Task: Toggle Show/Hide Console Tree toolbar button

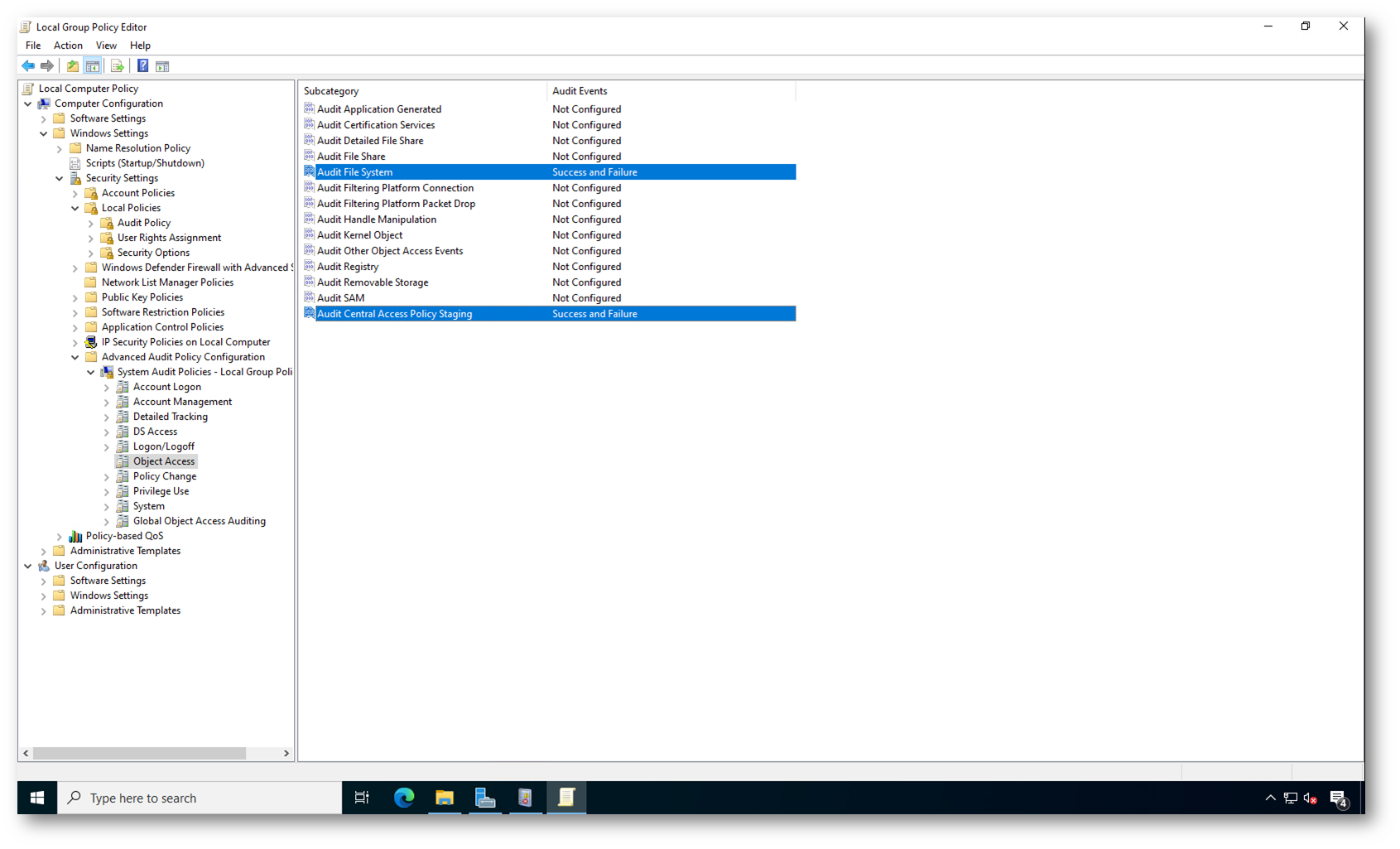Action: (93, 66)
